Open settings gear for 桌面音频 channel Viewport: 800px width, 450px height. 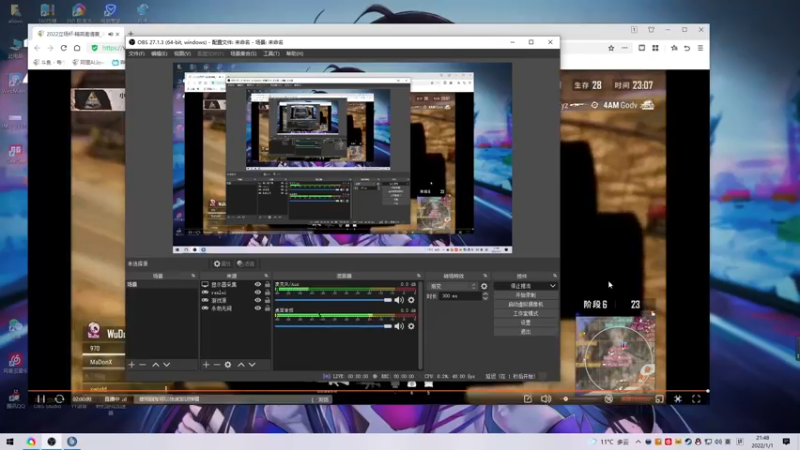(411, 326)
